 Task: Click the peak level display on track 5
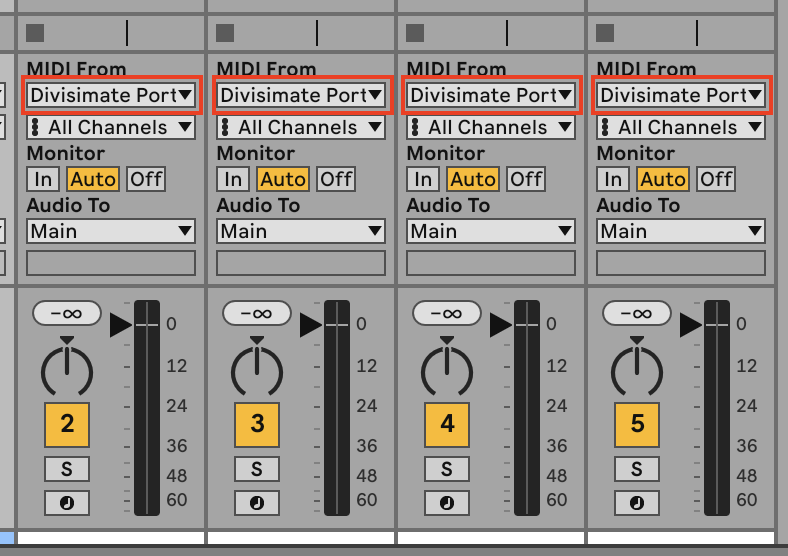point(637,313)
